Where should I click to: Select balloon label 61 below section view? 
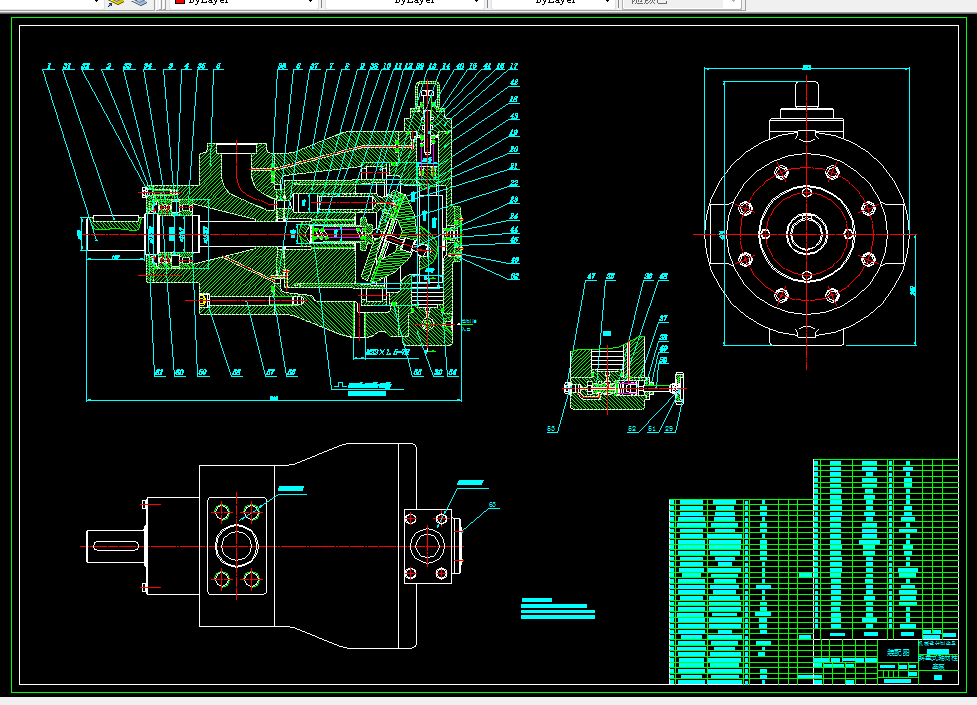(159, 372)
